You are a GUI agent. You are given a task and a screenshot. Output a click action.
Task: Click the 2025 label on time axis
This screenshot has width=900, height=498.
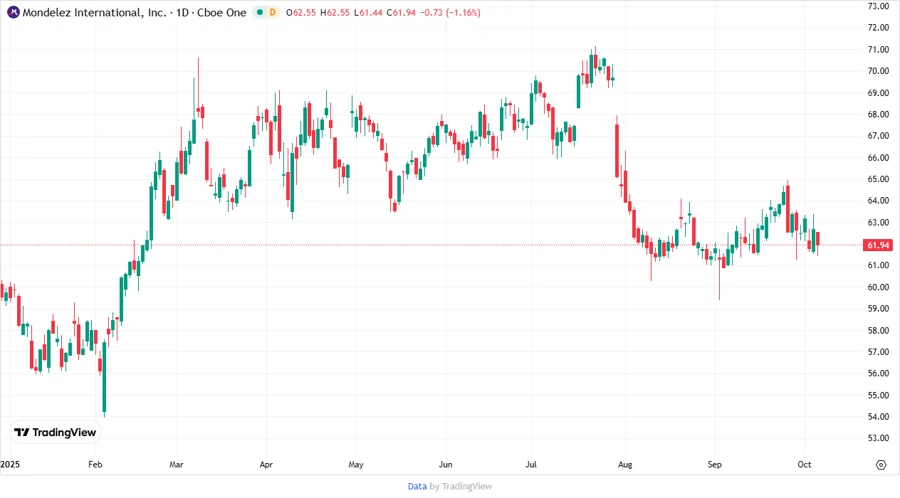(x=10, y=465)
